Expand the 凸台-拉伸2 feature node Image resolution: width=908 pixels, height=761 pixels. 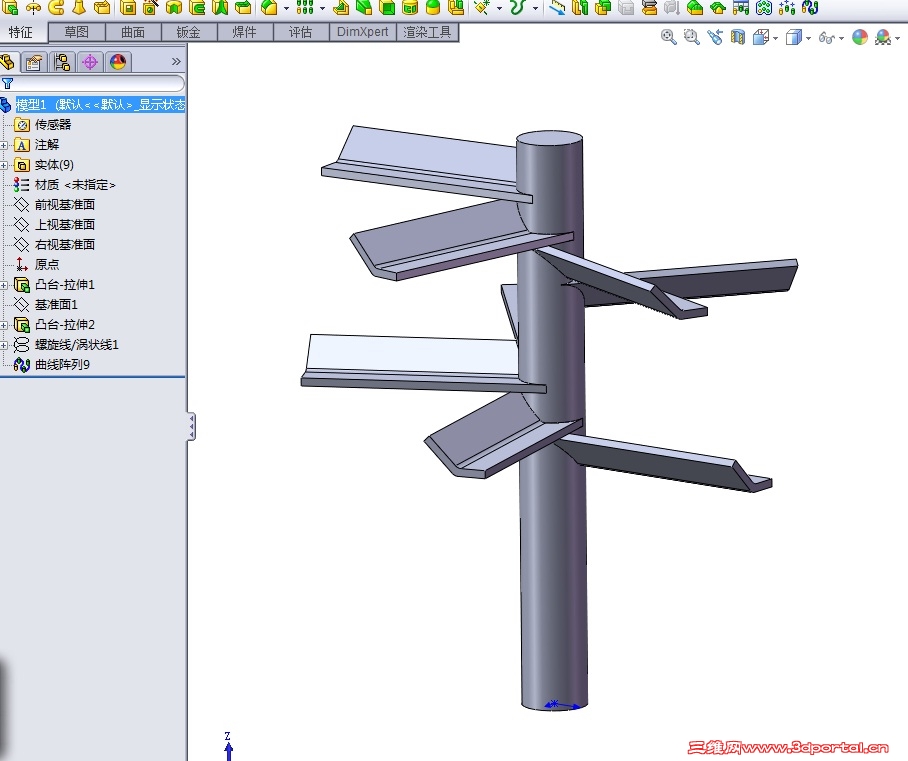coord(3,325)
